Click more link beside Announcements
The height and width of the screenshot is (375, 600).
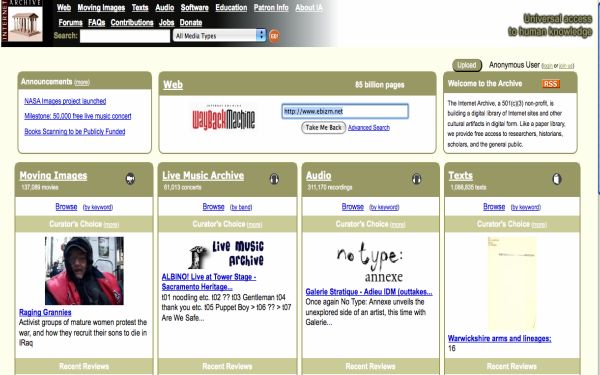[82, 82]
